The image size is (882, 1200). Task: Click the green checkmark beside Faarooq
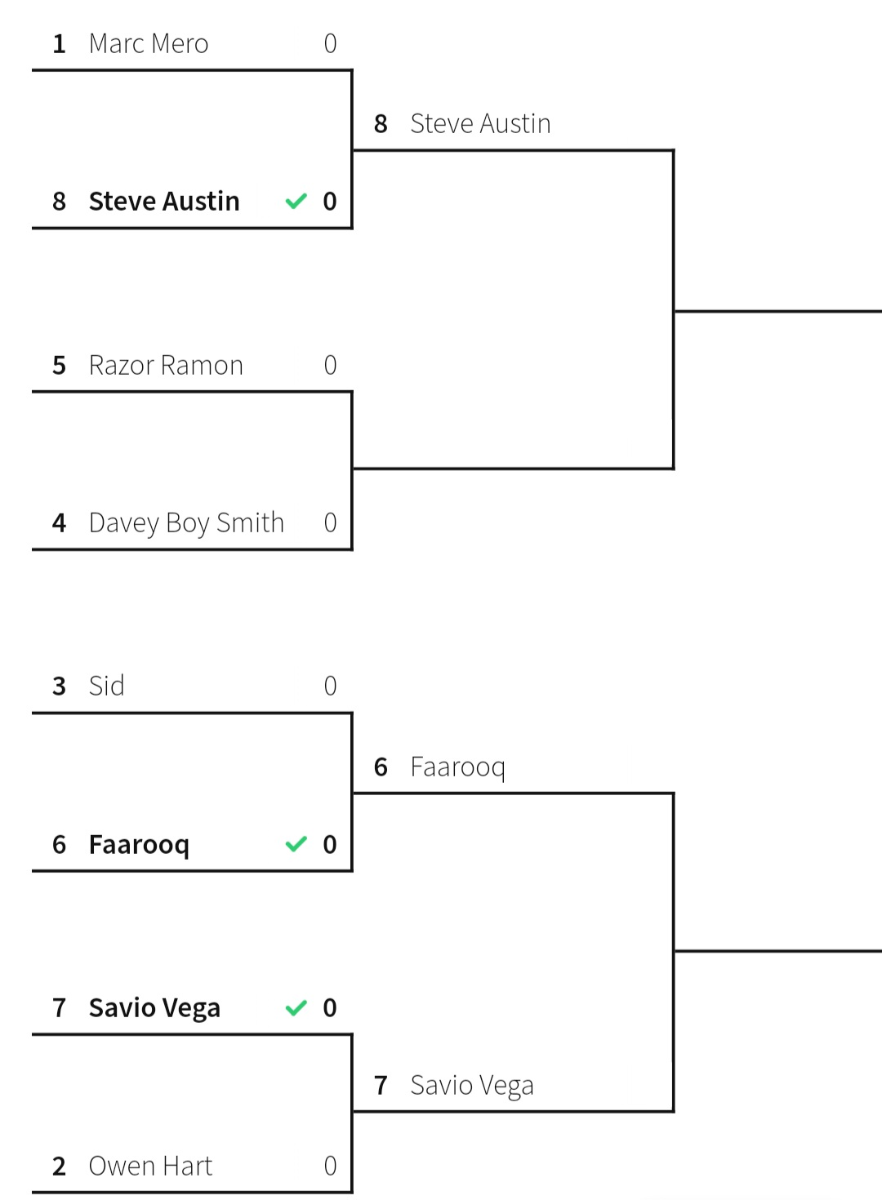(x=295, y=845)
